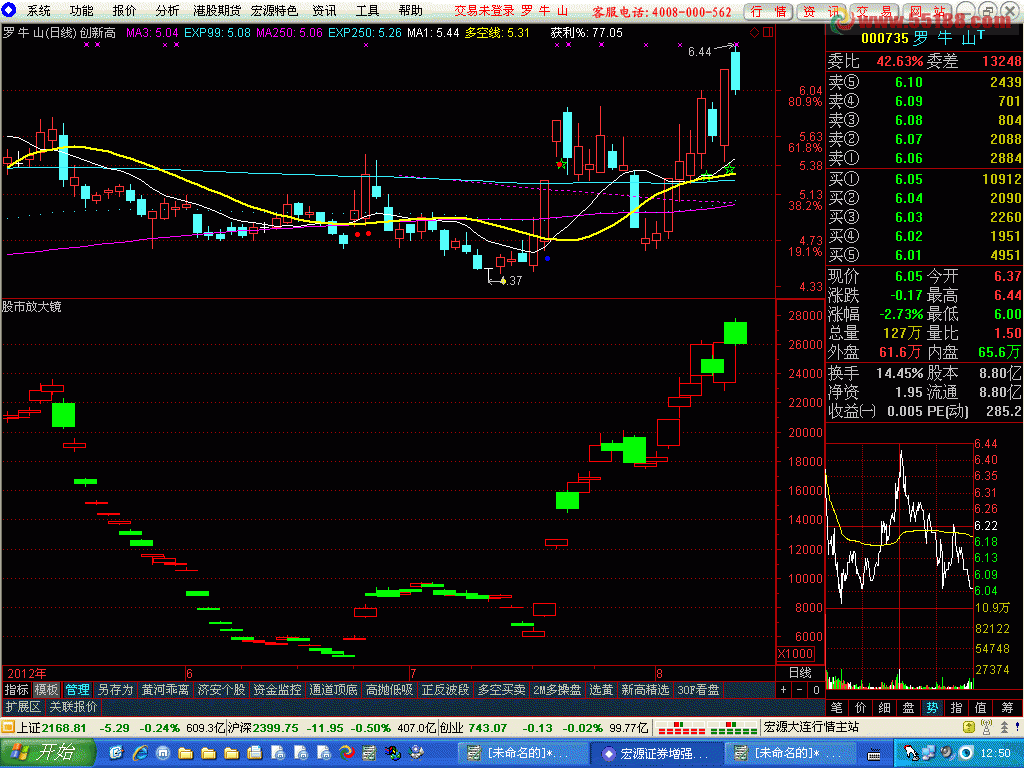Click the red split-panel icon above chart
The width and height of the screenshot is (1024, 768).
(x=768, y=32)
